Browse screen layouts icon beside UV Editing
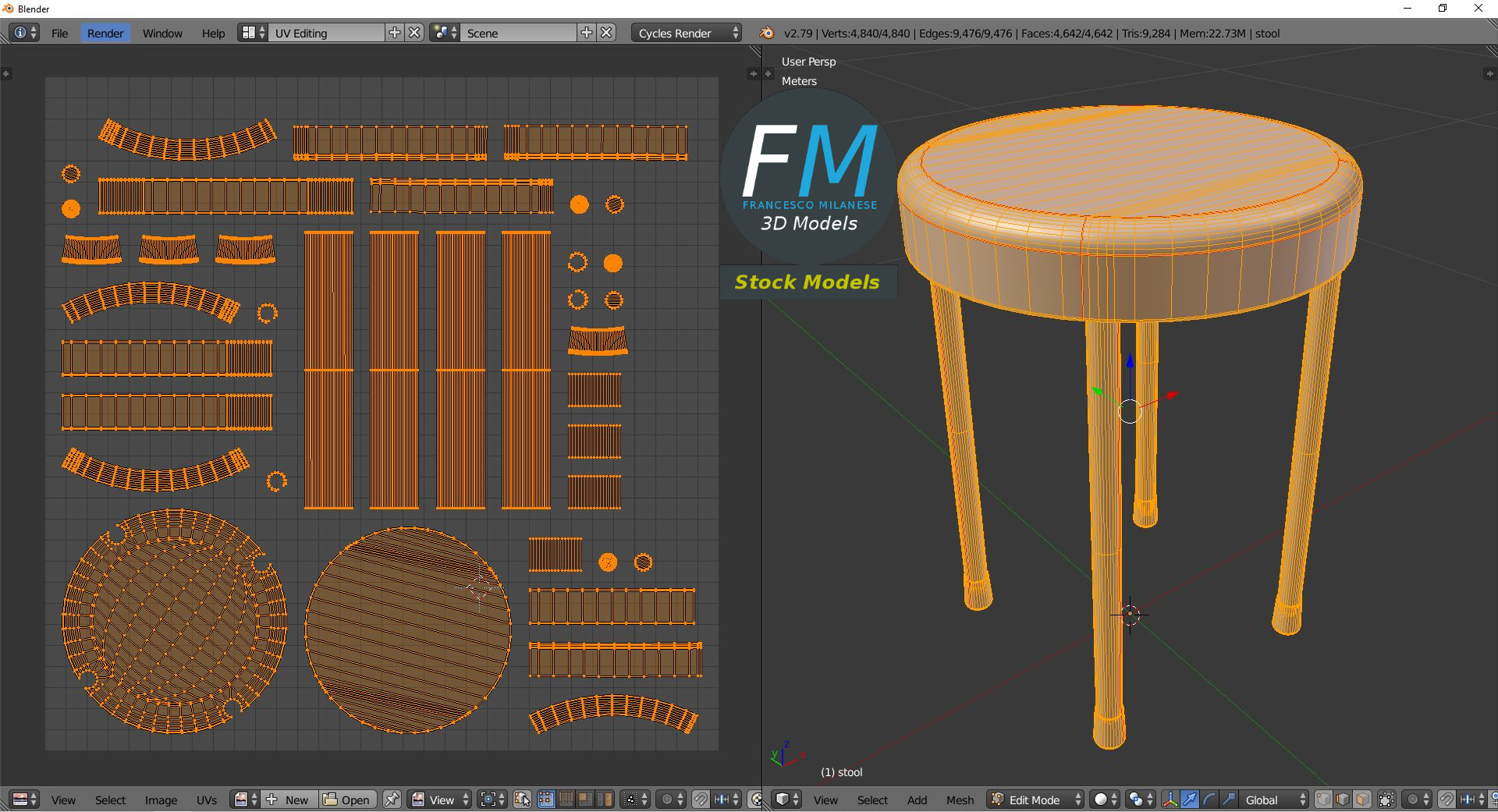 click(254, 33)
